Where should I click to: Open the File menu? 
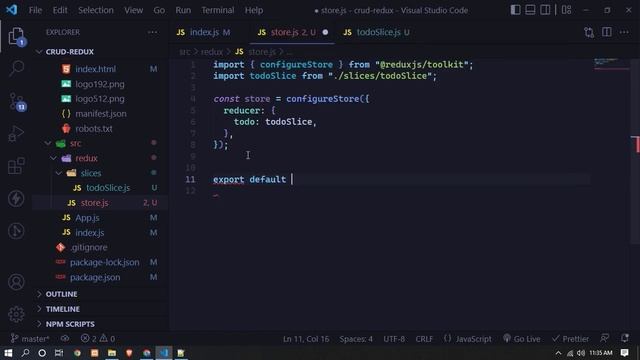36,10
